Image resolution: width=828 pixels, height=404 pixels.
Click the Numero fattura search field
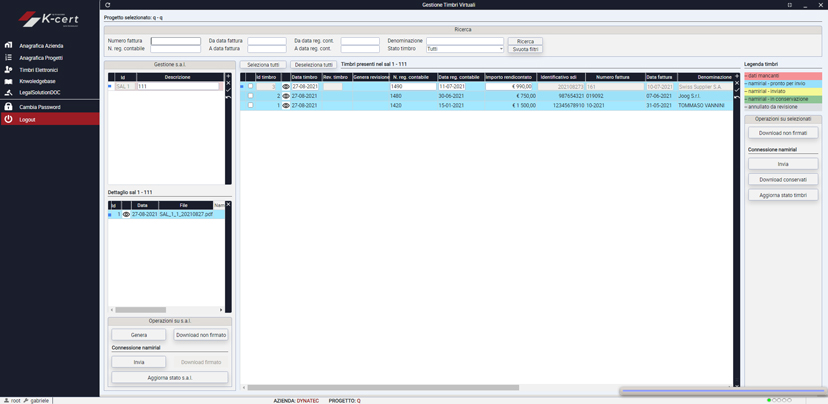[175, 41]
